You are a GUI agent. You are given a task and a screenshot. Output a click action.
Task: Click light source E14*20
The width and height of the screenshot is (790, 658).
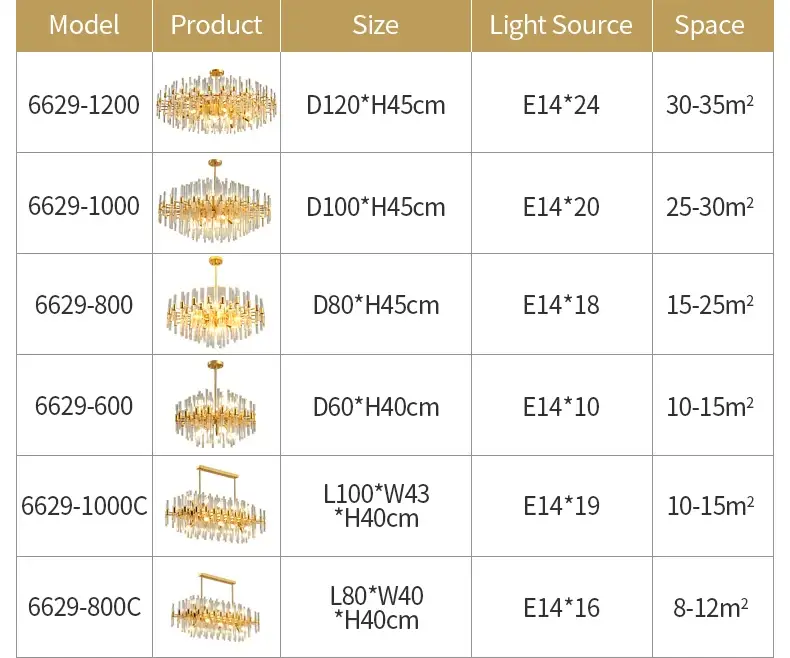click(x=561, y=207)
